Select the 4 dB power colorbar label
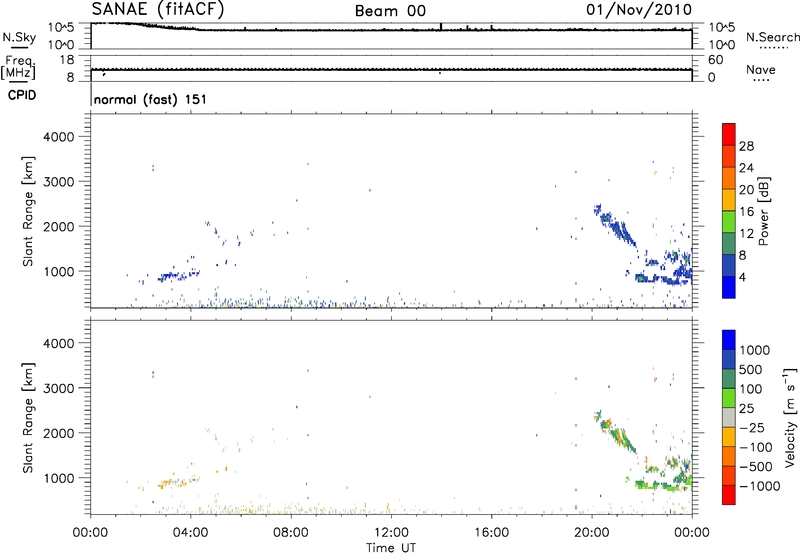 [742, 277]
